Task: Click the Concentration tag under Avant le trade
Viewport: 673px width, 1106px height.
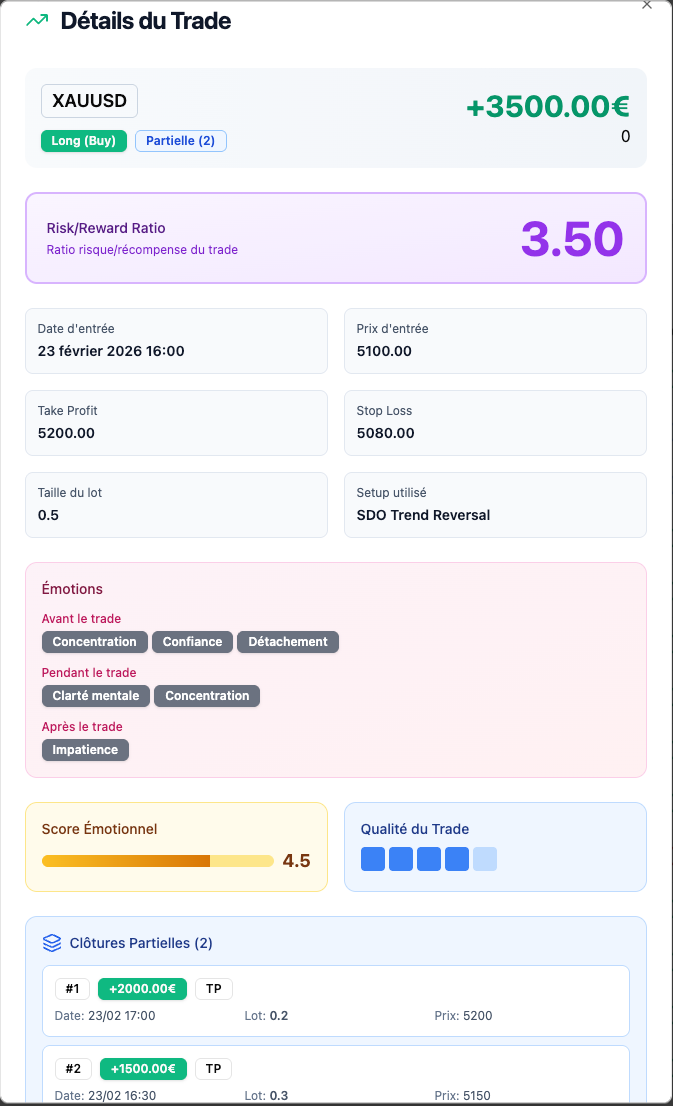Action: click(x=95, y=642)
